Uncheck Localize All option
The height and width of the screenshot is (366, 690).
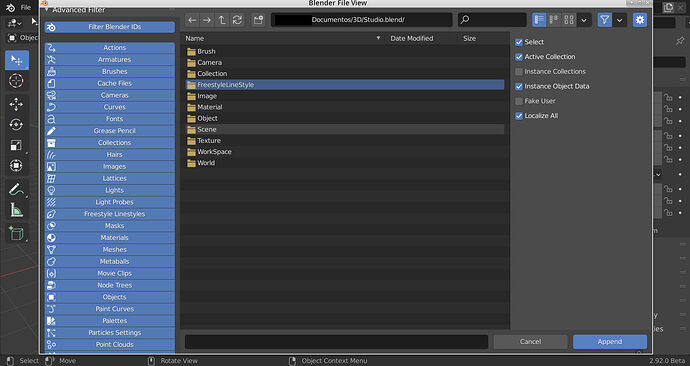[519, 116]
